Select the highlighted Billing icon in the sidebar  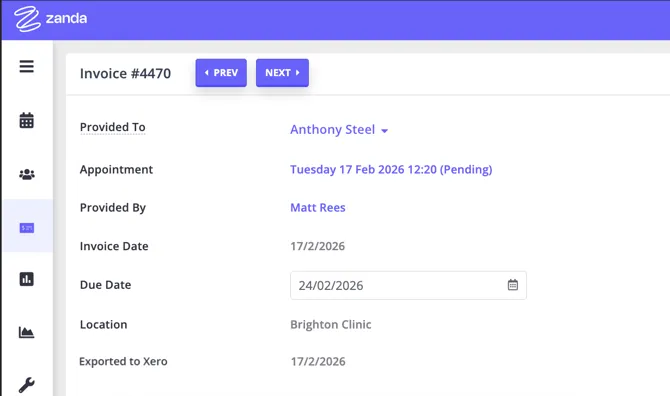[x=26, y=228]
